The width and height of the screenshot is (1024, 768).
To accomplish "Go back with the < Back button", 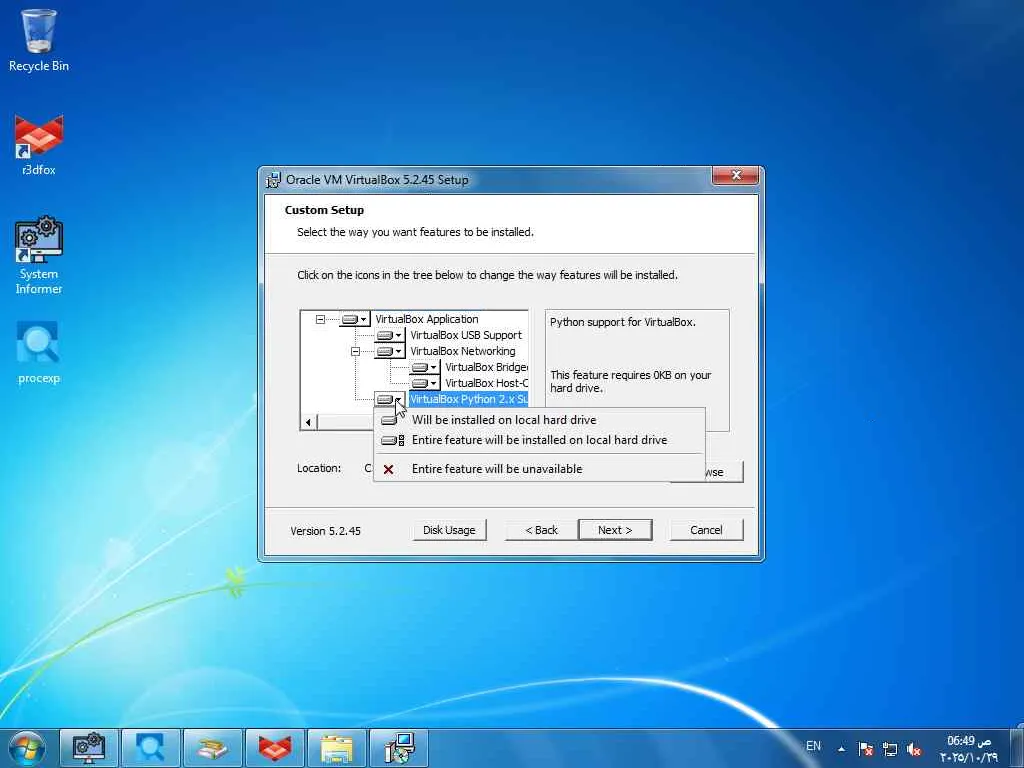I will coord(541,530).
